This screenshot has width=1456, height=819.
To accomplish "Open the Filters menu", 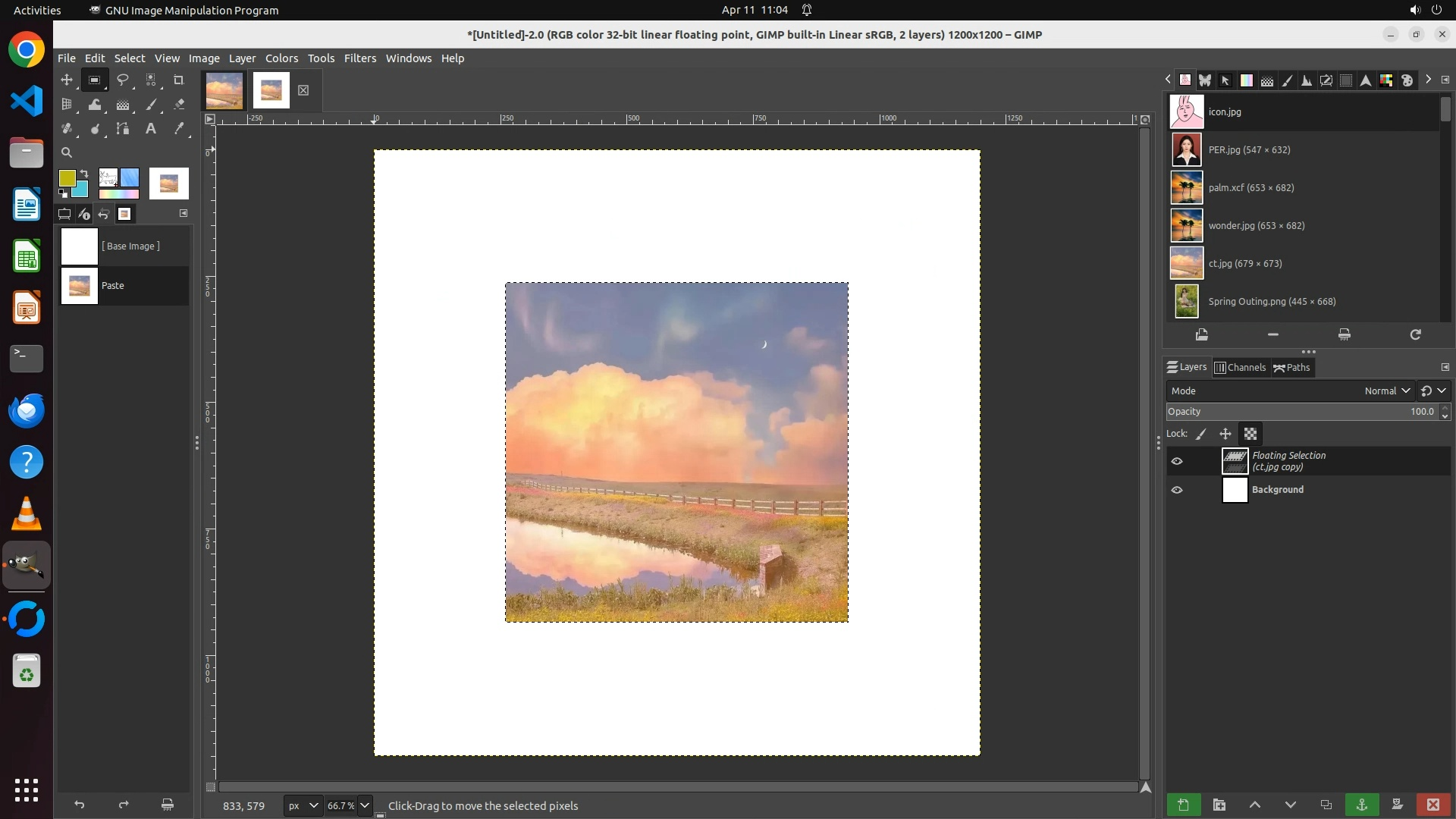I will pos(359,58).
